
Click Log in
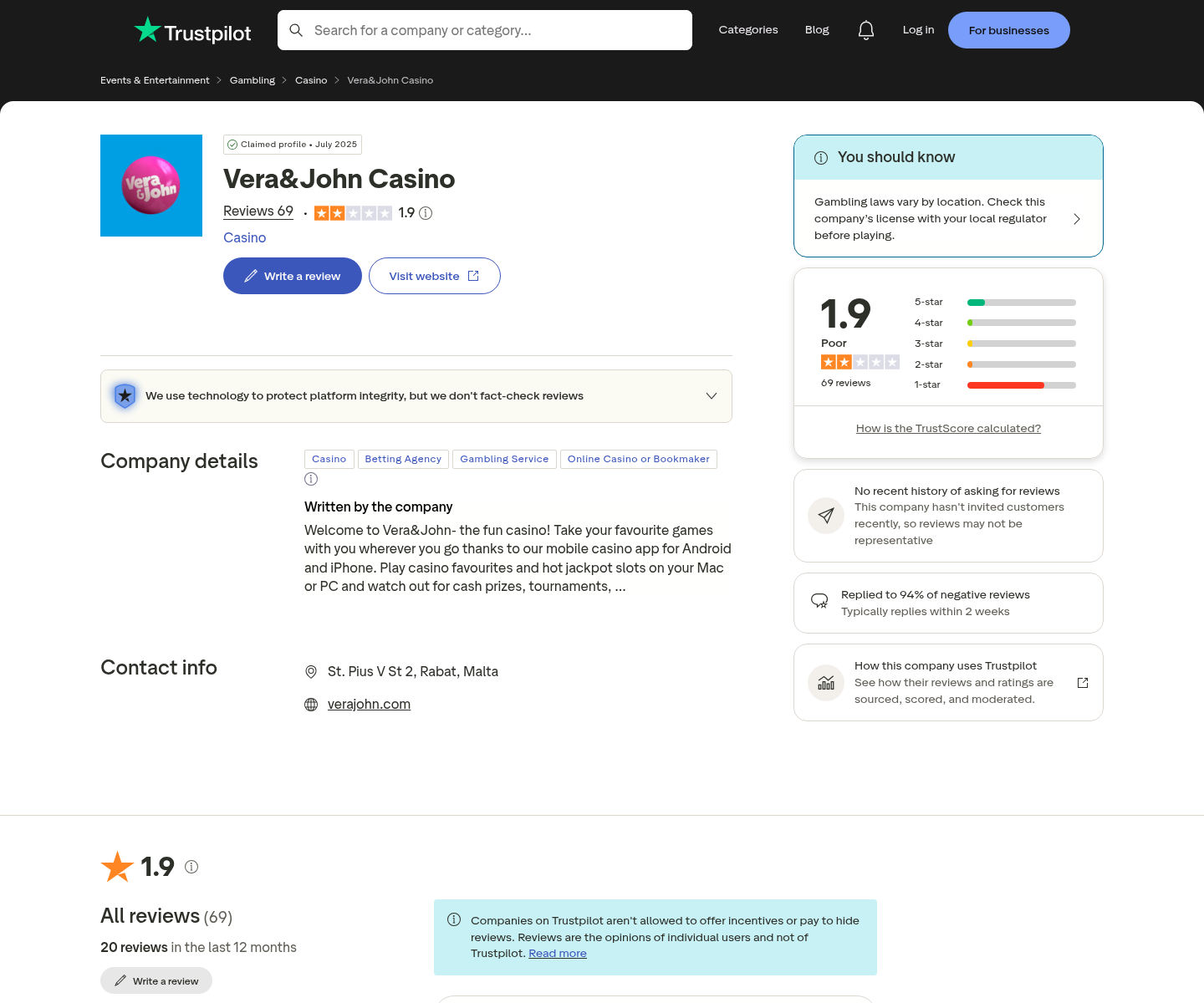[918, 30]
